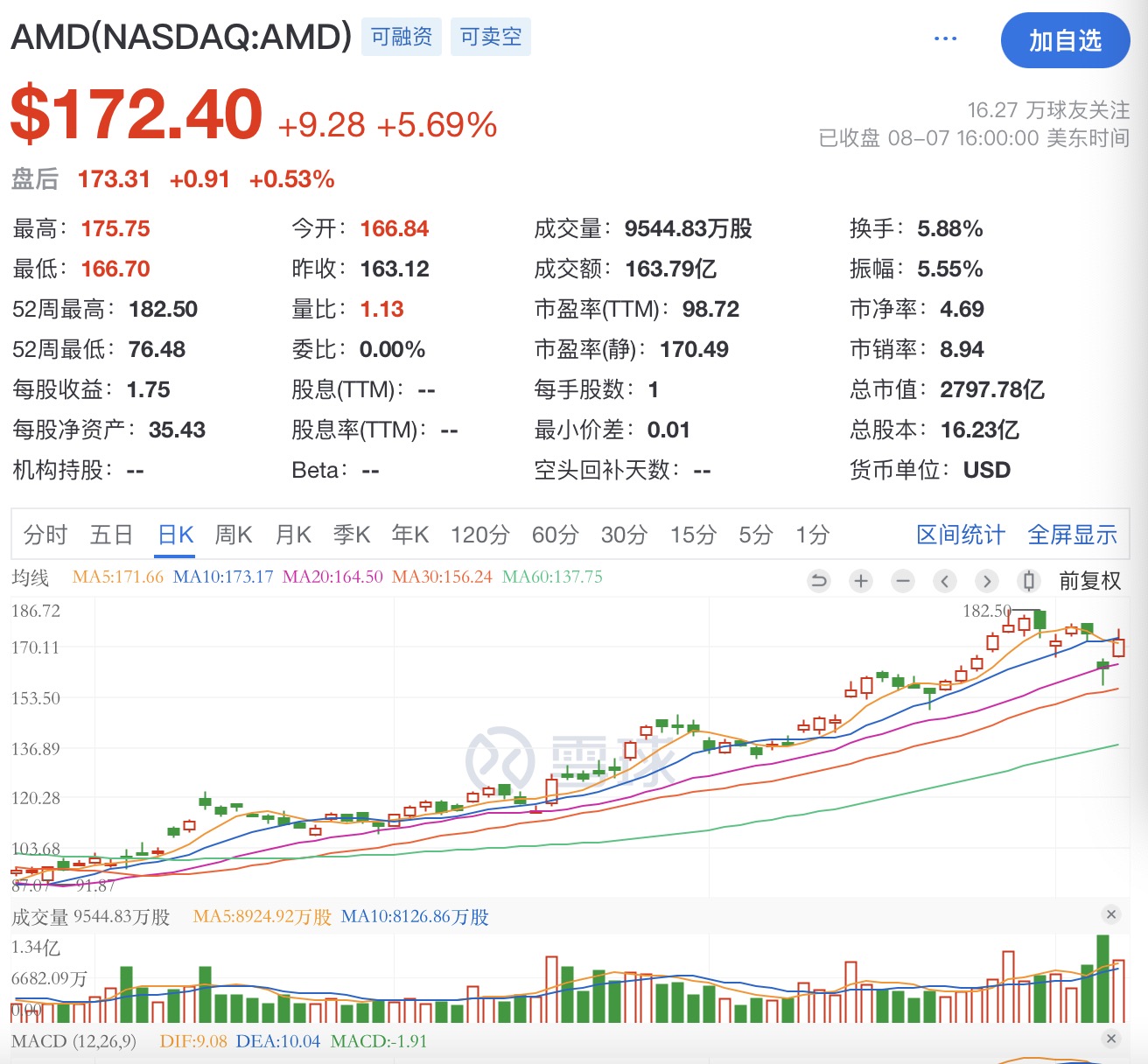
Task: Switch to the 60分 interval tab
Action: (555, 535)
